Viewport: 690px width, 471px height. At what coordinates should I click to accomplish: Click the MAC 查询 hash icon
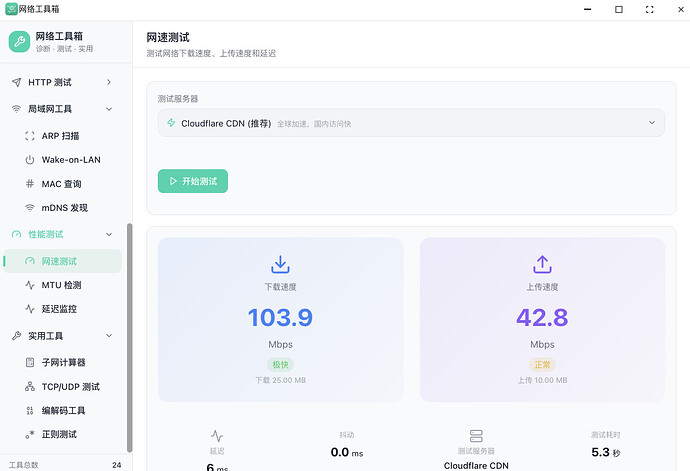[x=30, y=184]
